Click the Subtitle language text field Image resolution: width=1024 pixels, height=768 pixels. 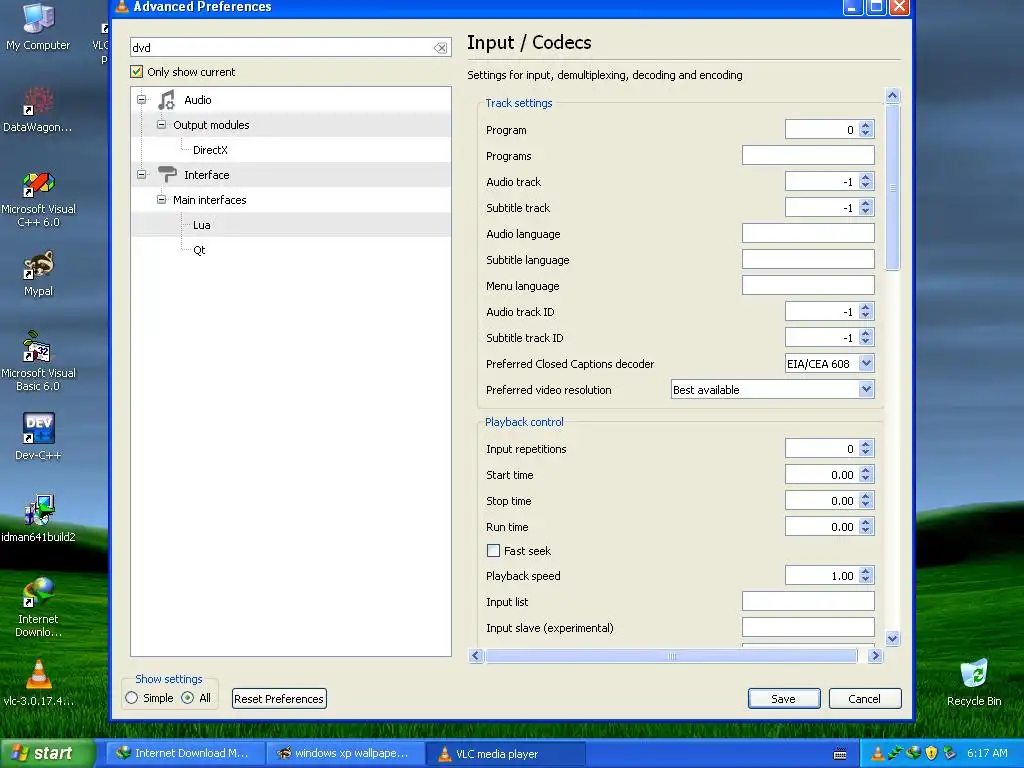pos(808,259)
